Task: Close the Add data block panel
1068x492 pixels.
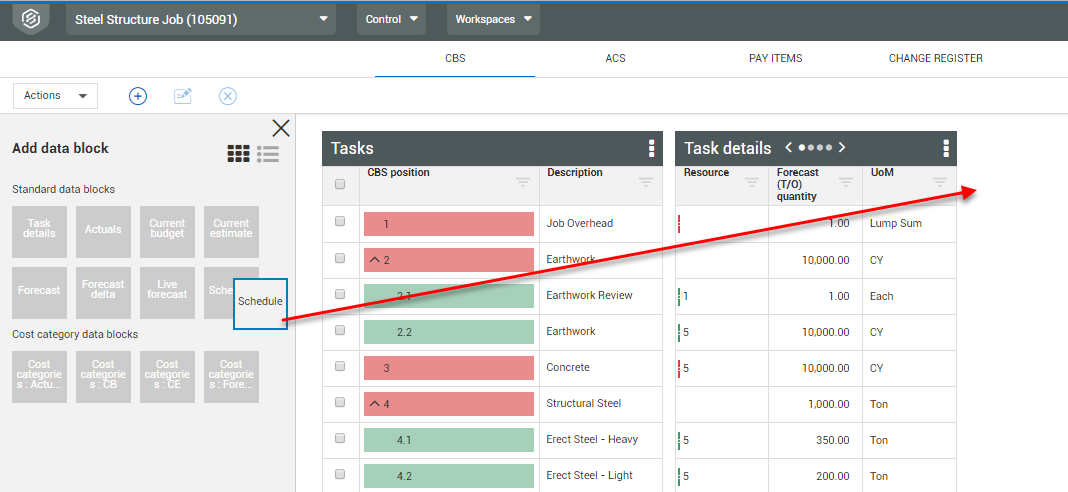Action: click(x=281, y=128)
